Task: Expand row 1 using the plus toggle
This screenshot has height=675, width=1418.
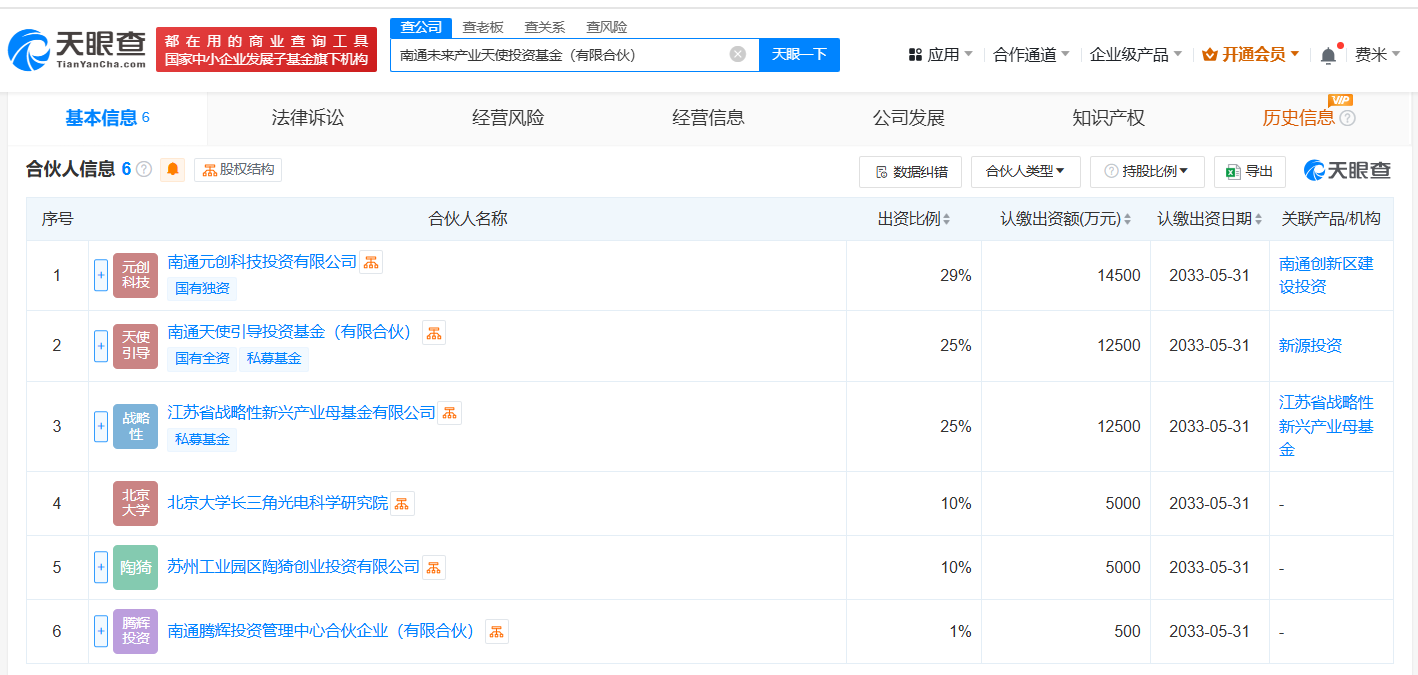Action: (x=101, y=275)
